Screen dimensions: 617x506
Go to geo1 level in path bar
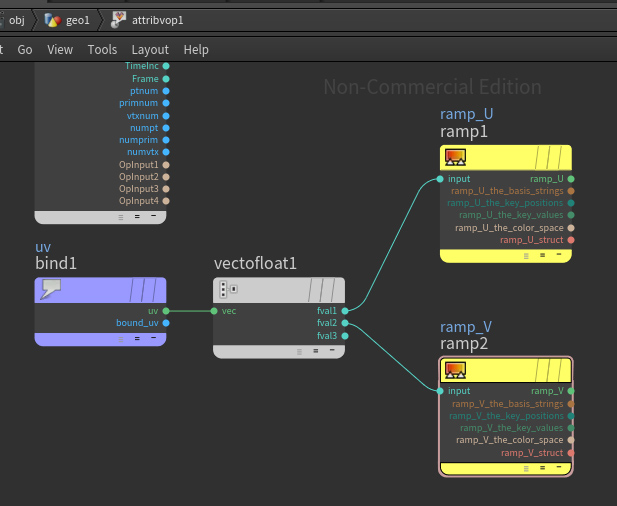pyautogui.click(x=78, y=20)
